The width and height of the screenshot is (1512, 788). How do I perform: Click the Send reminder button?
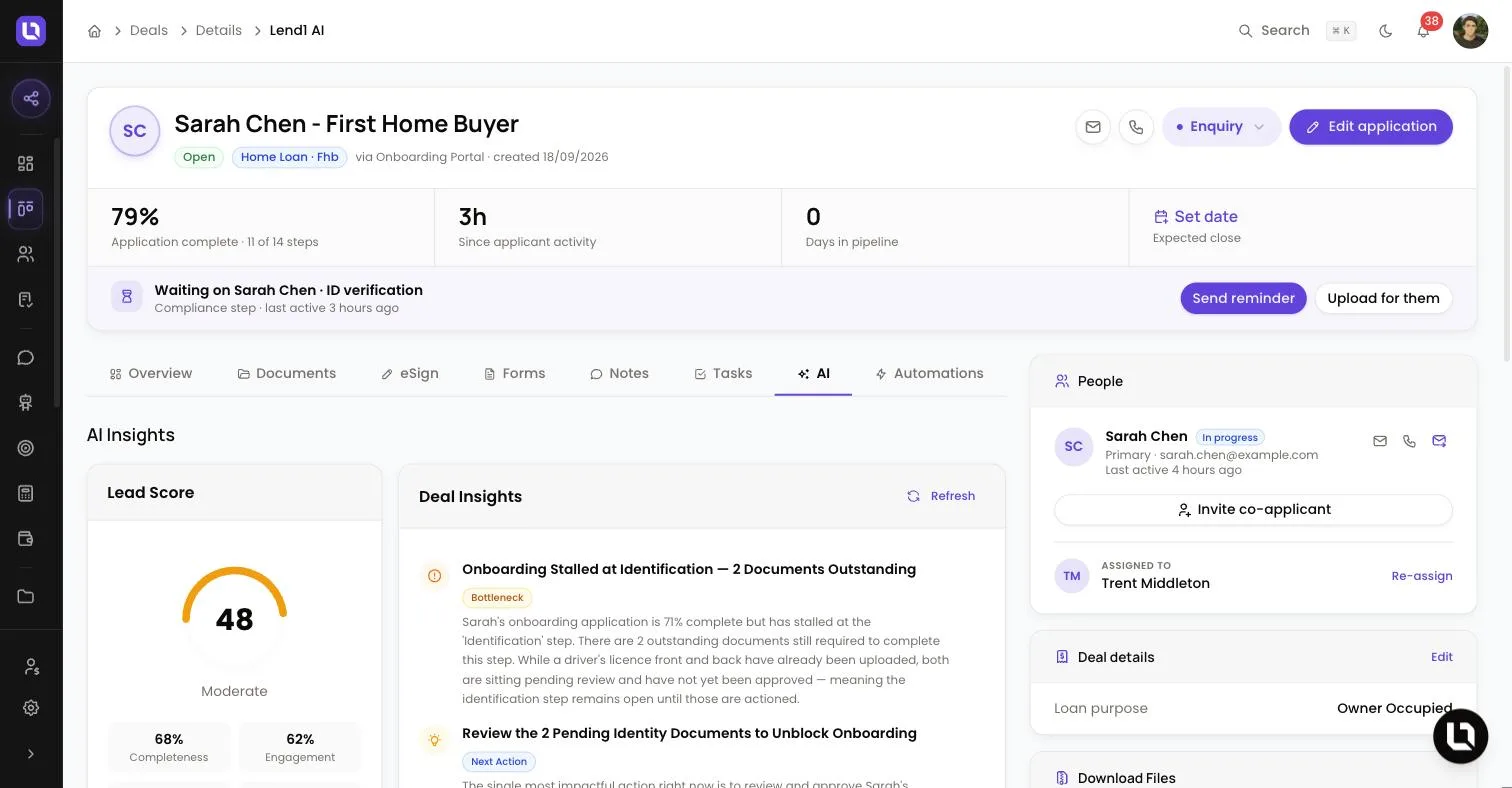click(1243, 298)
